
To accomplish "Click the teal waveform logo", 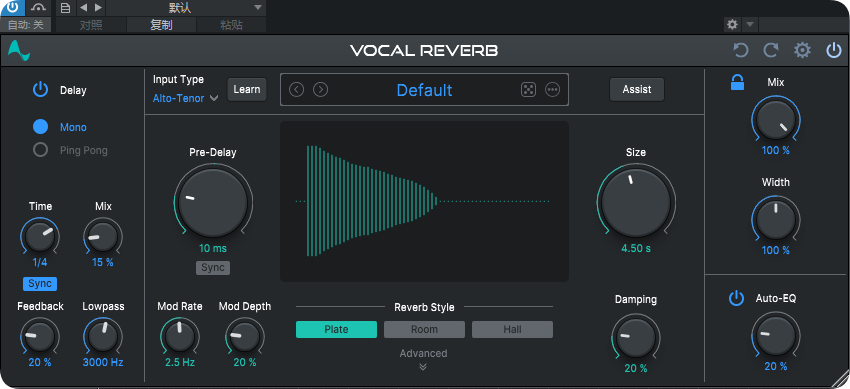I will [x=19, y=51].
